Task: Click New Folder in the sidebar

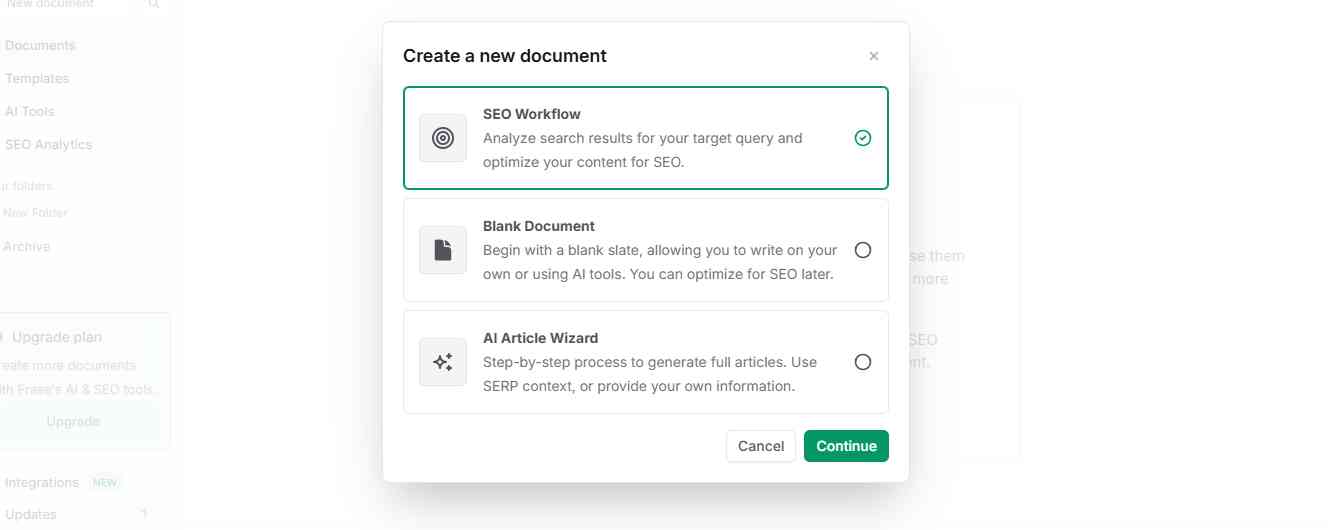Action: [x=35, y=213]
